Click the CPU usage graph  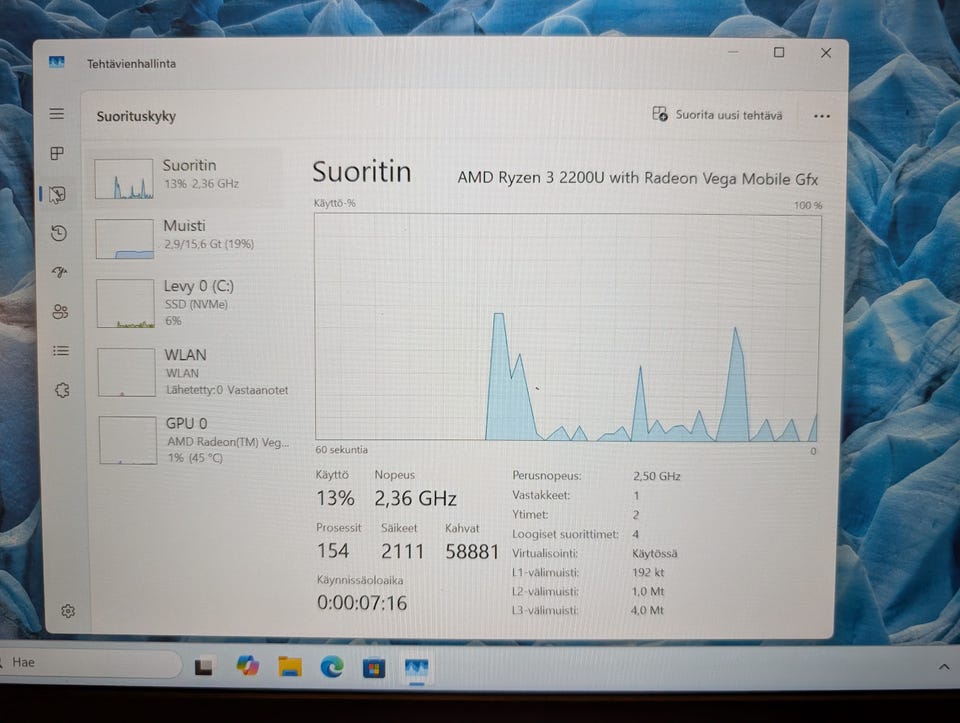pos(568,327)
